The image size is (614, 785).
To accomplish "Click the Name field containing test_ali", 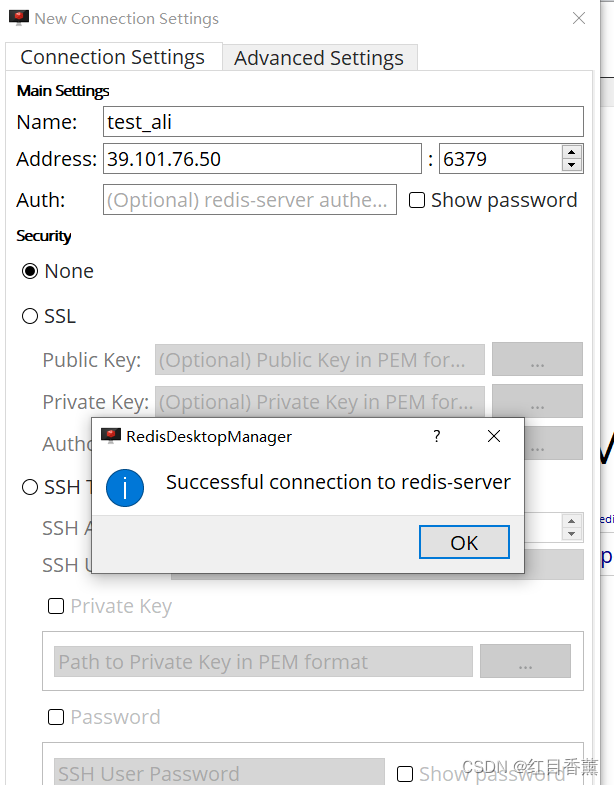I will 343,122.
